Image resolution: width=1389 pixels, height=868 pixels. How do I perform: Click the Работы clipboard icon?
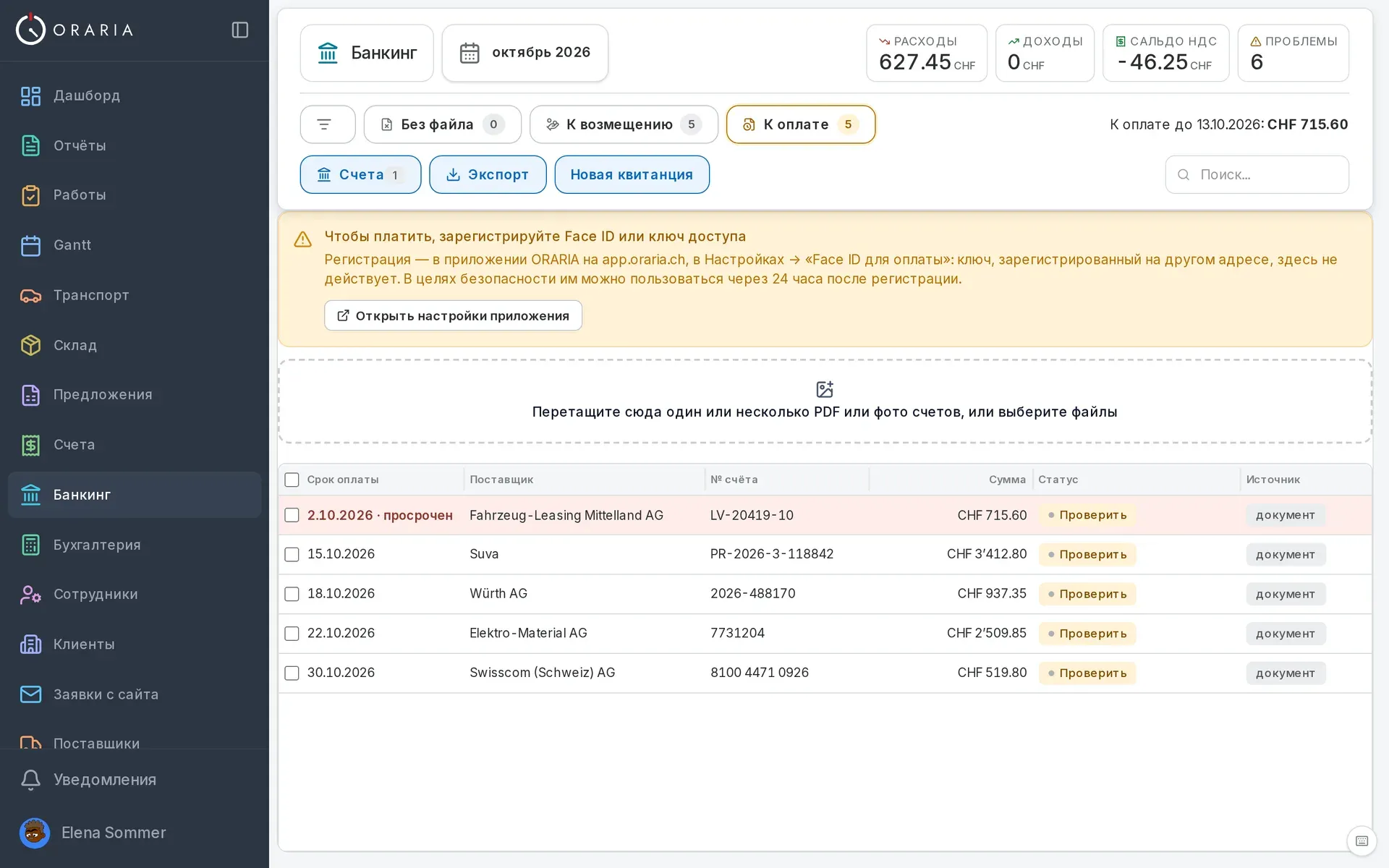tap(30, 195)
